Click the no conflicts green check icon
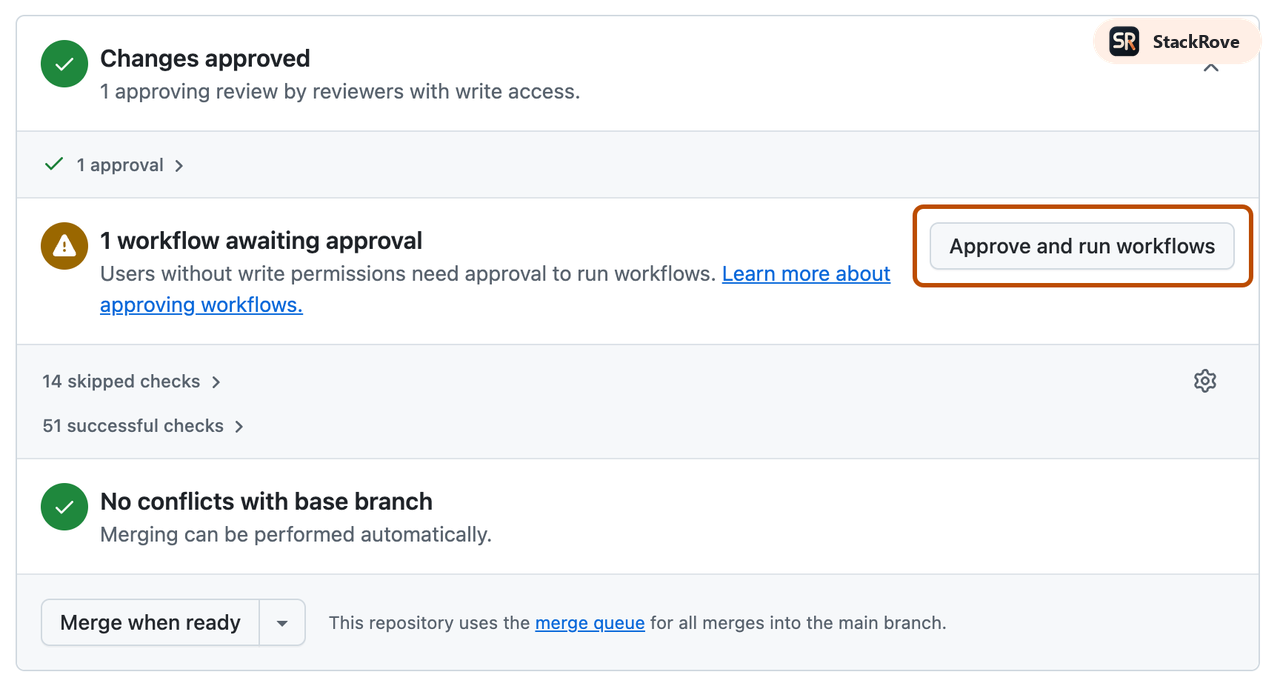This screenshot has height=689, width=1280. pyautogui.click(x=63, y=506)
